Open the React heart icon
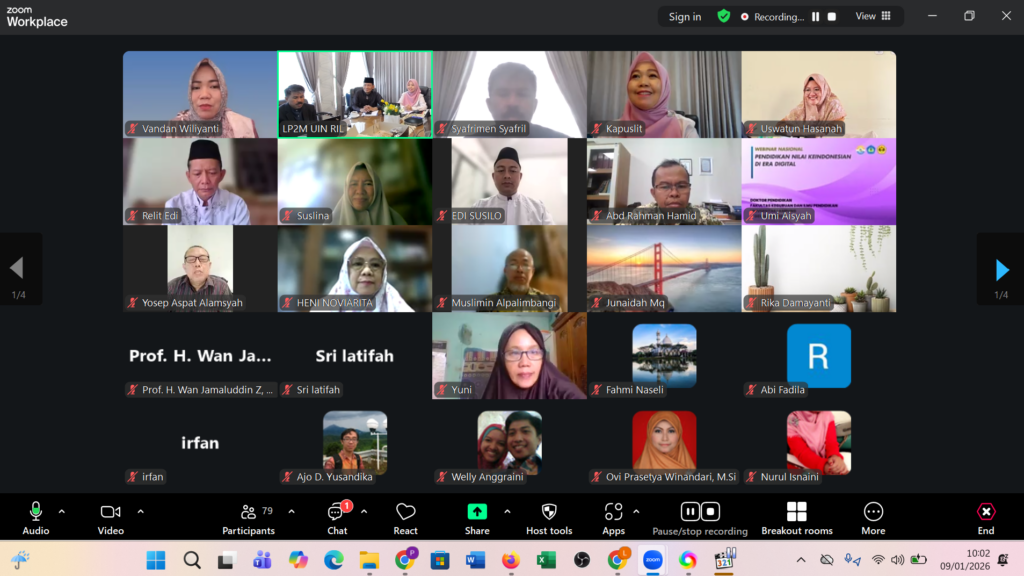 pyautogui.click(x=405, y=512)
